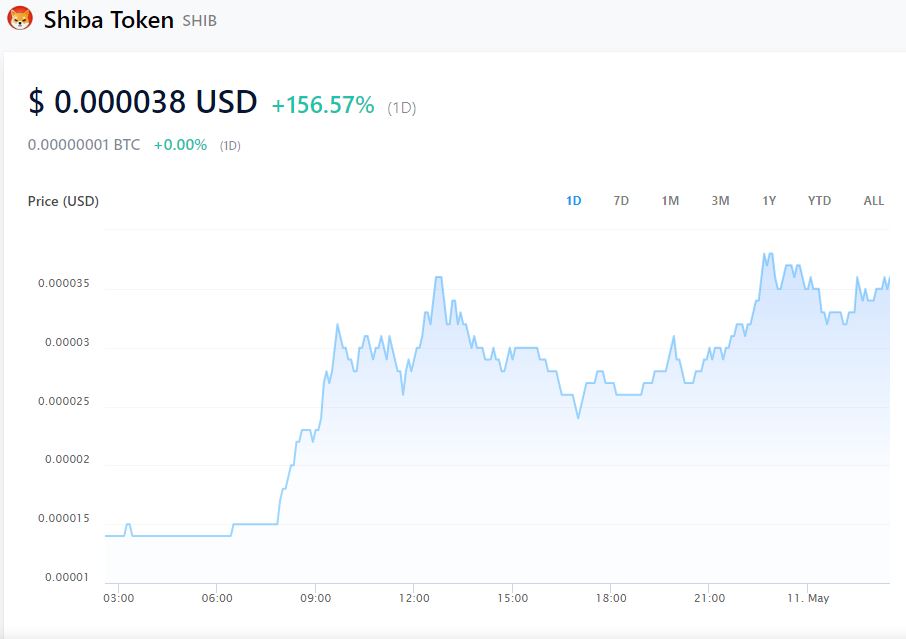
Task: Switch to the 1Y chart view
Action: pyautogui.click(x=769, y=201)
